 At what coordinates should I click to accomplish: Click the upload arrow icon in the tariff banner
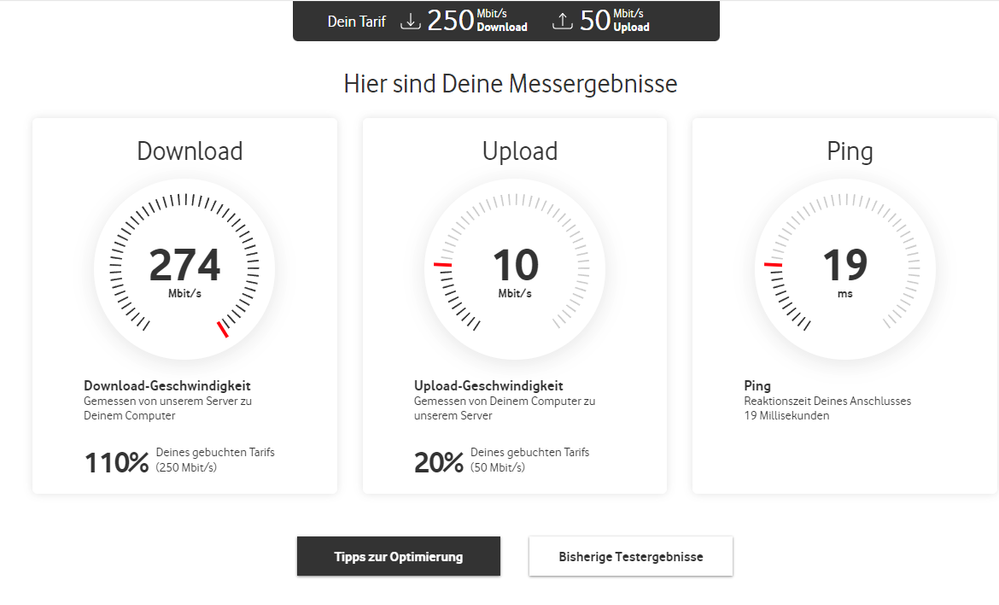point(561,20)
